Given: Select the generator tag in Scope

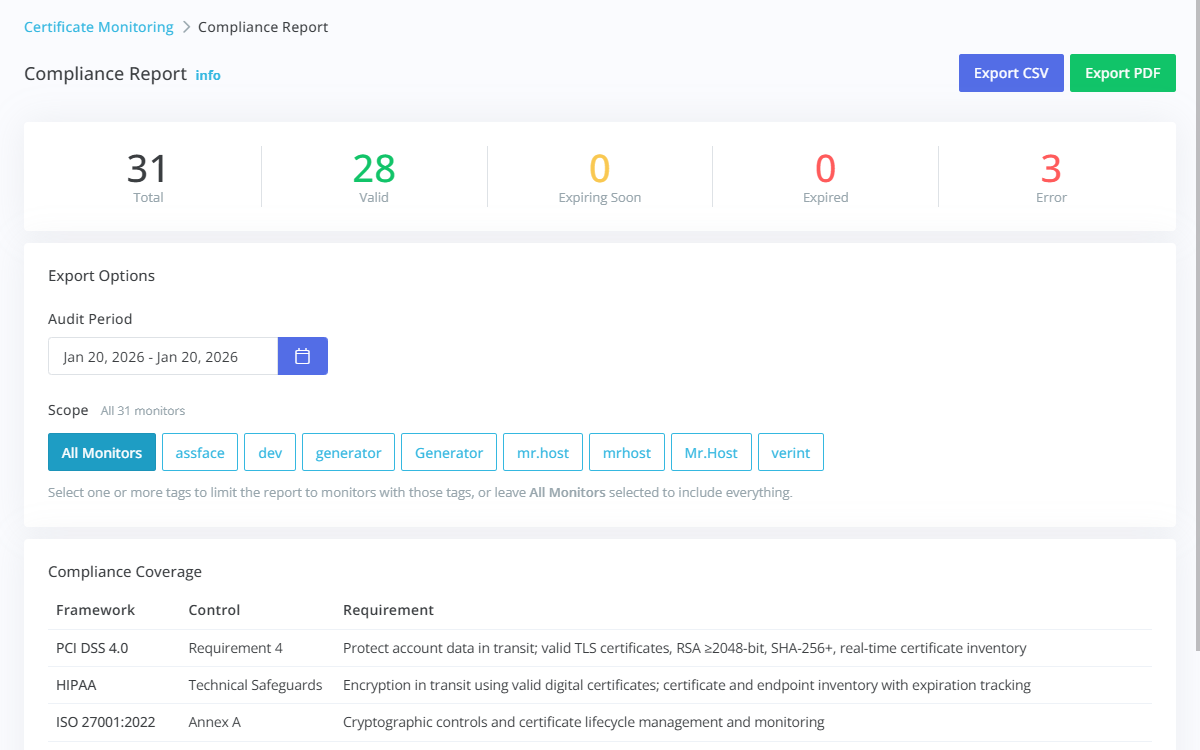Looking at the screenshot, I should [x=348, y=452].
